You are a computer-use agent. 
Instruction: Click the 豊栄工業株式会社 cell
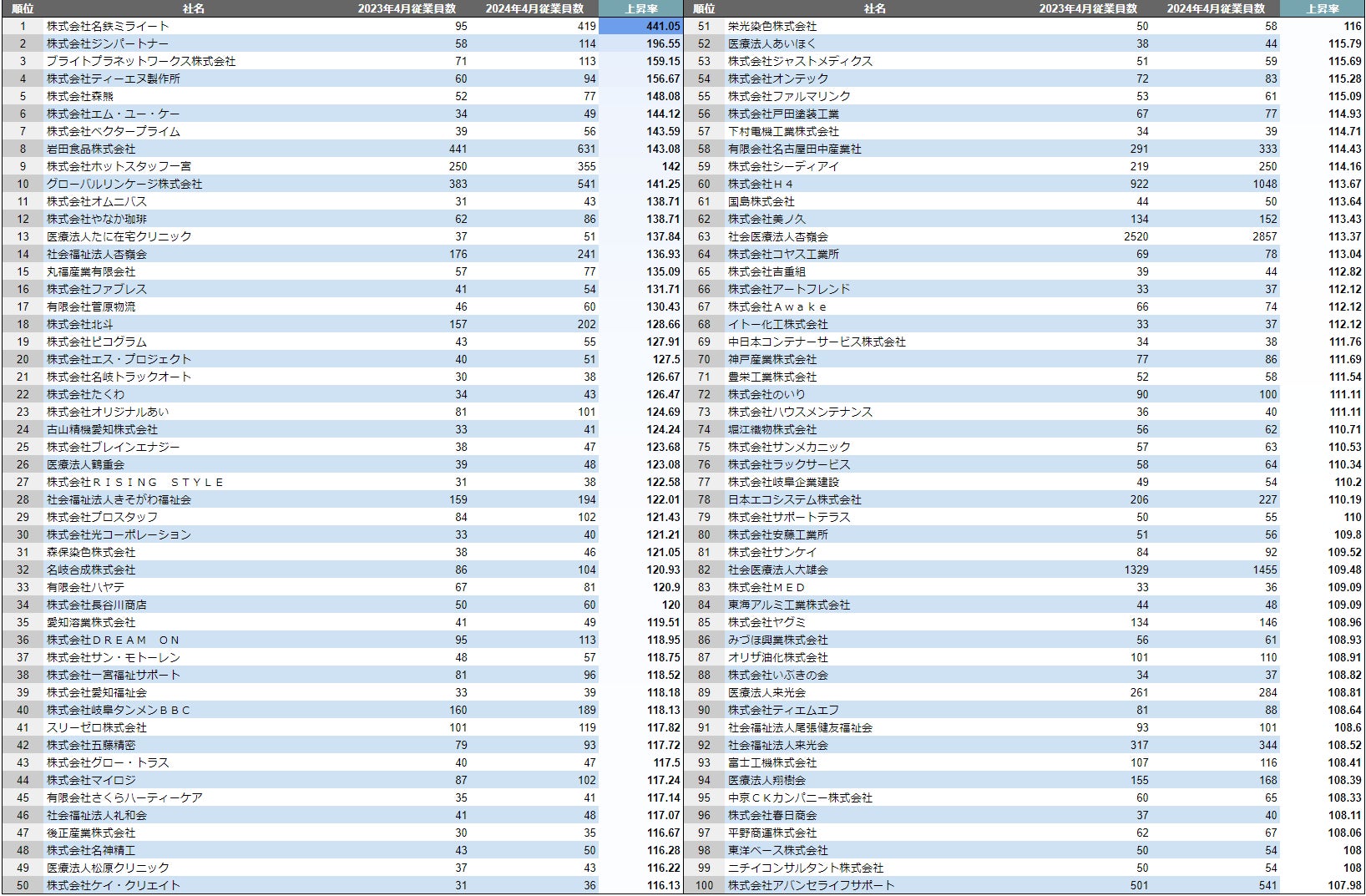pos(772,377)
